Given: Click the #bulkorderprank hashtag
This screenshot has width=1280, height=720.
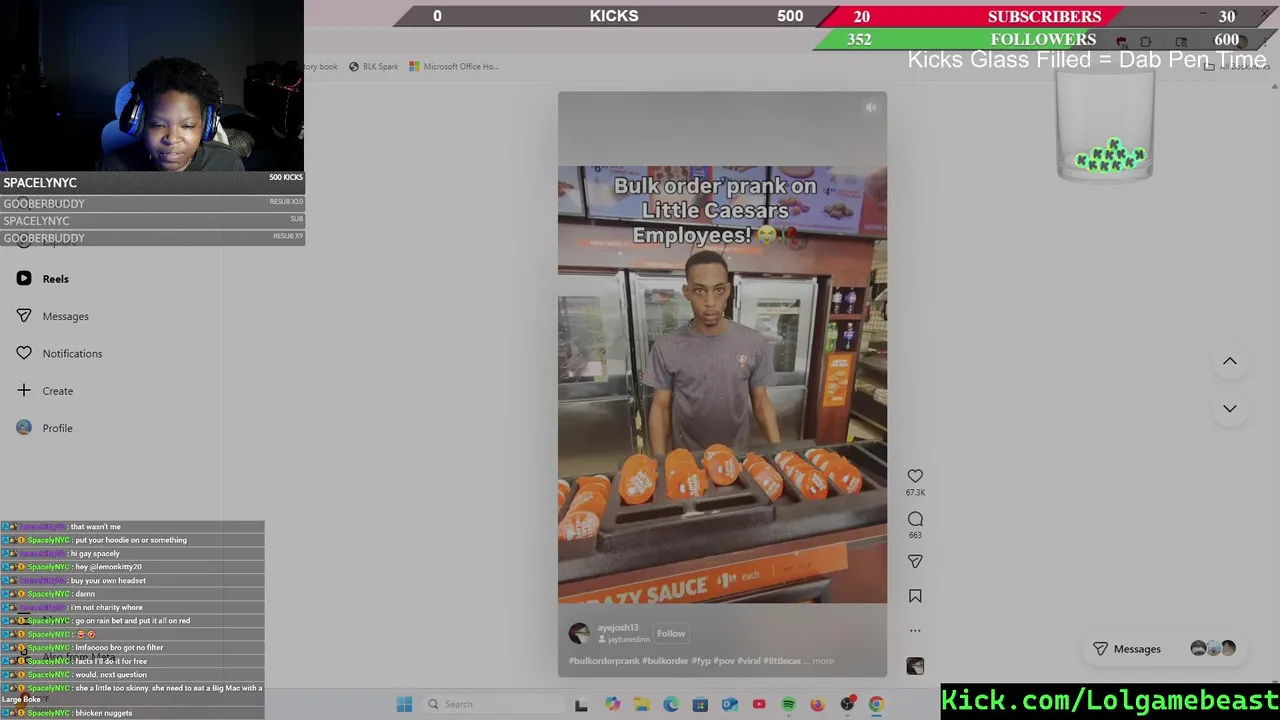Looking at the screenshot, I should pyautogui.click(x=604, y=661).
